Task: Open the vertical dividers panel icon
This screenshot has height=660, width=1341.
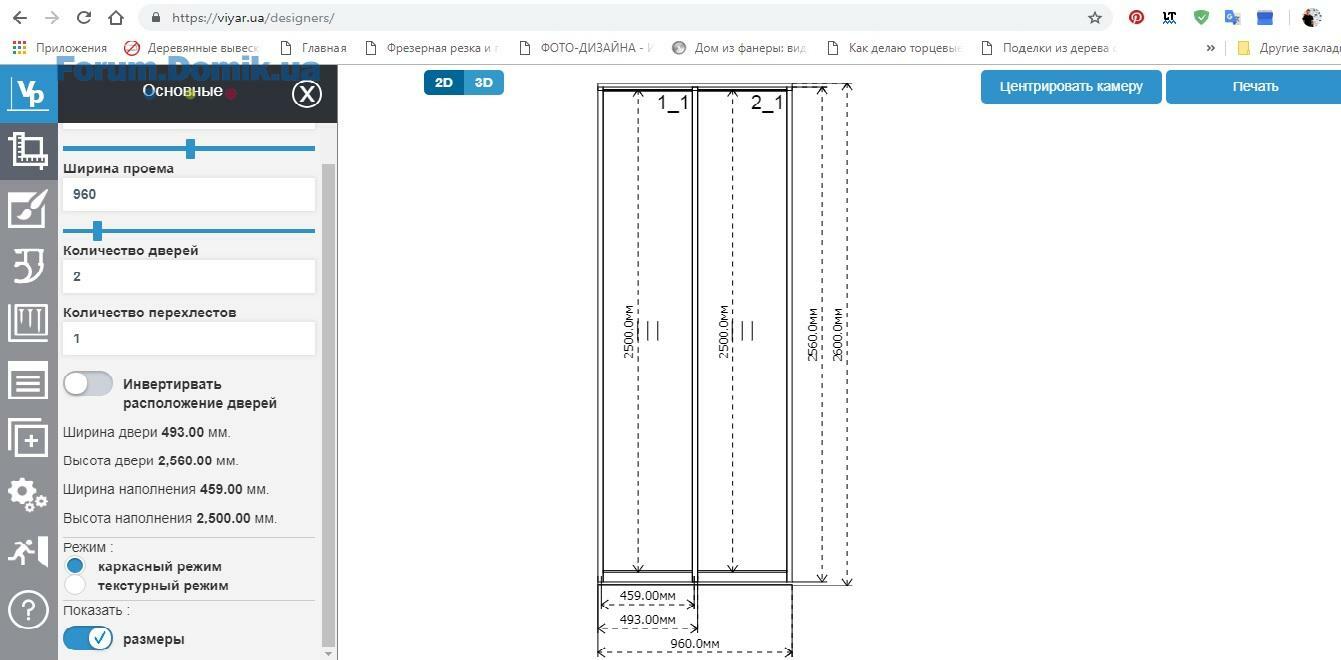Action: tap(28, 323)
